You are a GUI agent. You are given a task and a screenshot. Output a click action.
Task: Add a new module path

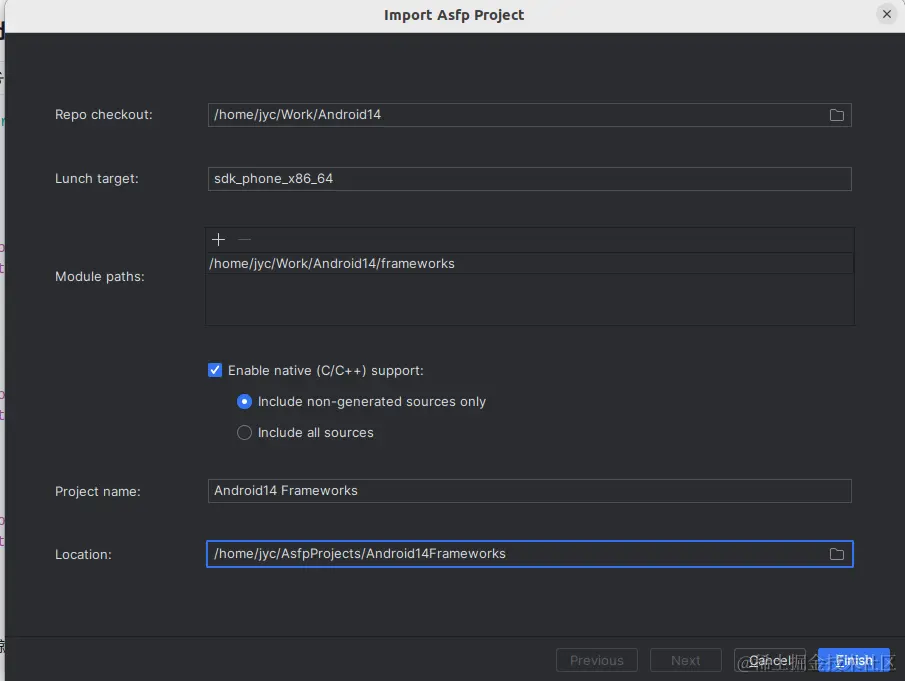pyautogui.click(x=218, y=240)
